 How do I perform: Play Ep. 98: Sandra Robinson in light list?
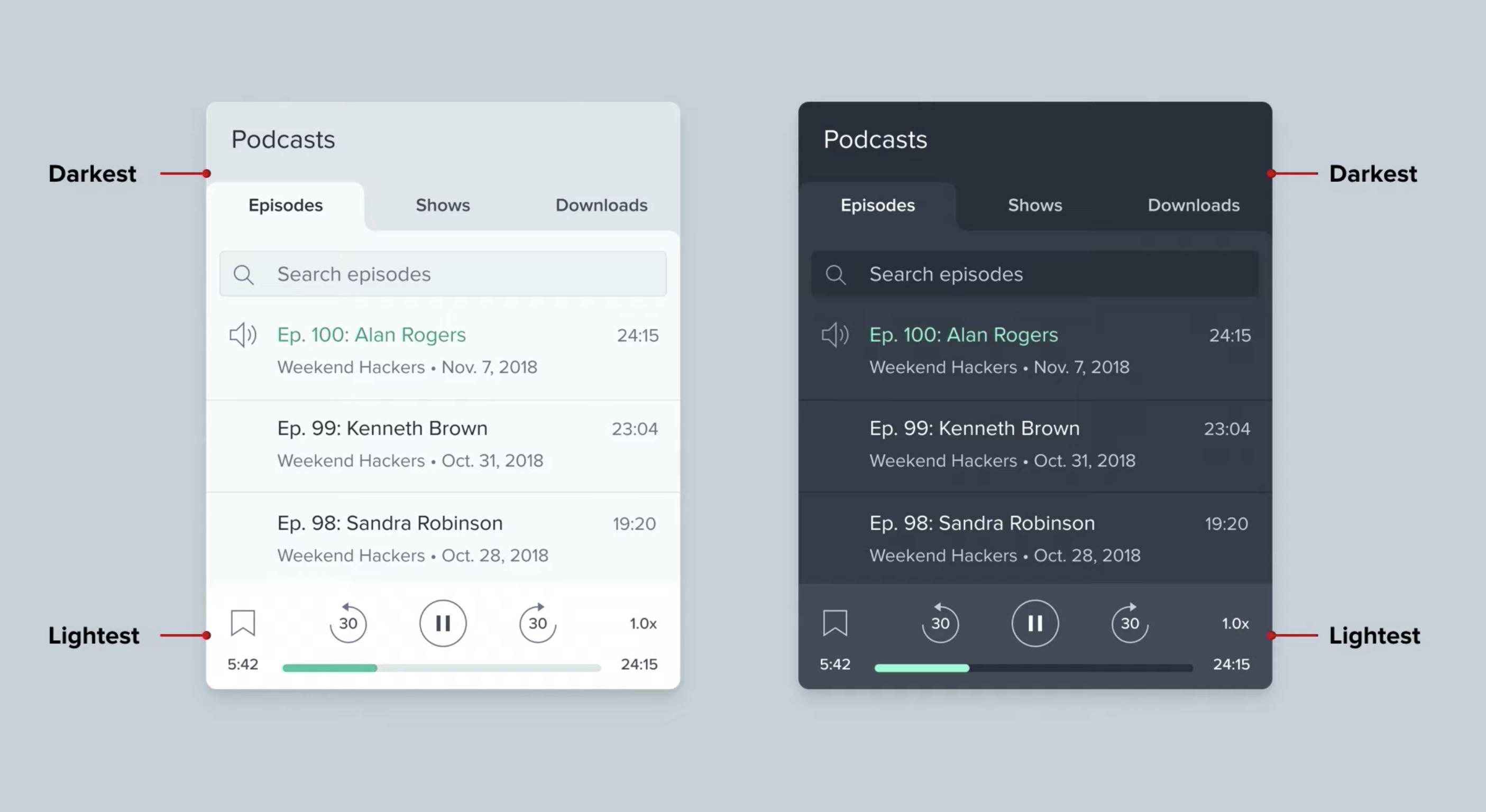click(390, 523)
